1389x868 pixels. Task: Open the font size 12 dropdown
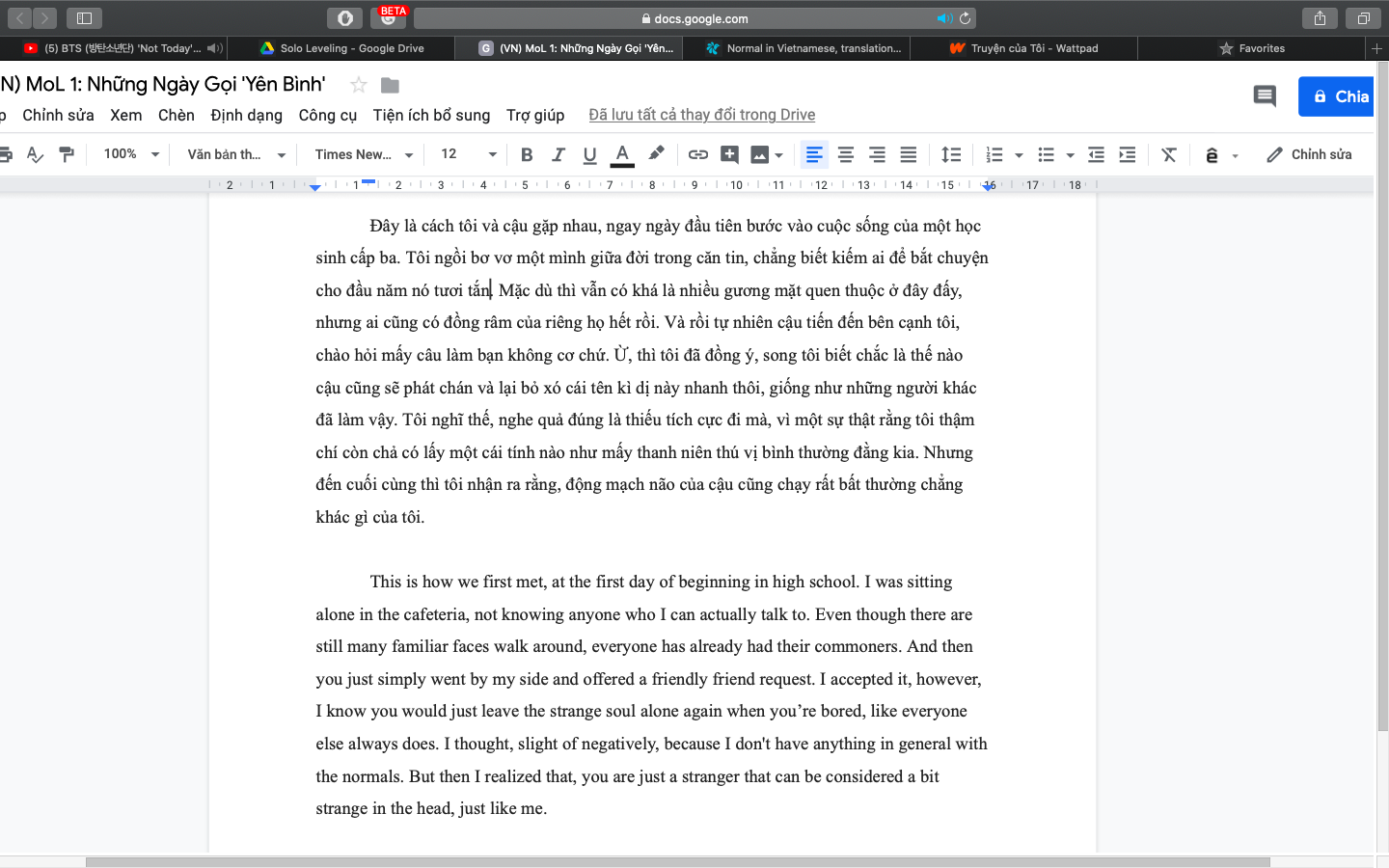coord(469,154)
